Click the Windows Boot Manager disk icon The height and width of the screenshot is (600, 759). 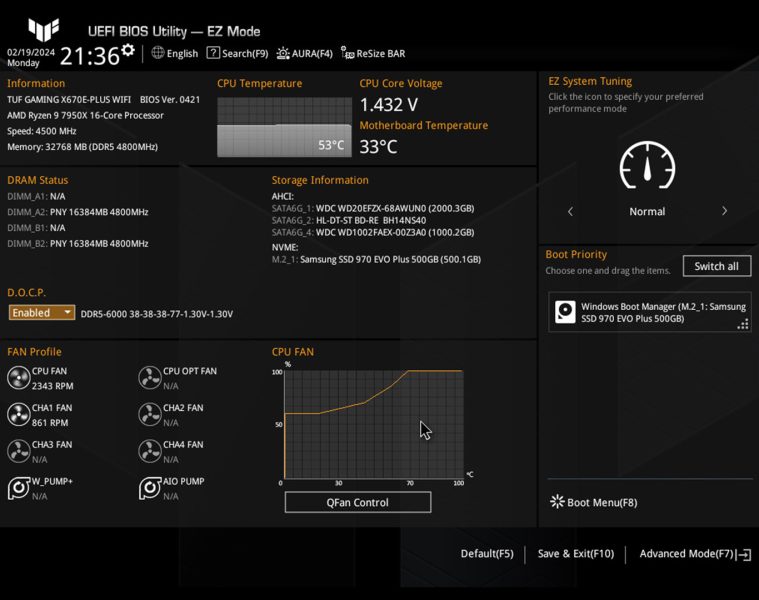(565, 312)
